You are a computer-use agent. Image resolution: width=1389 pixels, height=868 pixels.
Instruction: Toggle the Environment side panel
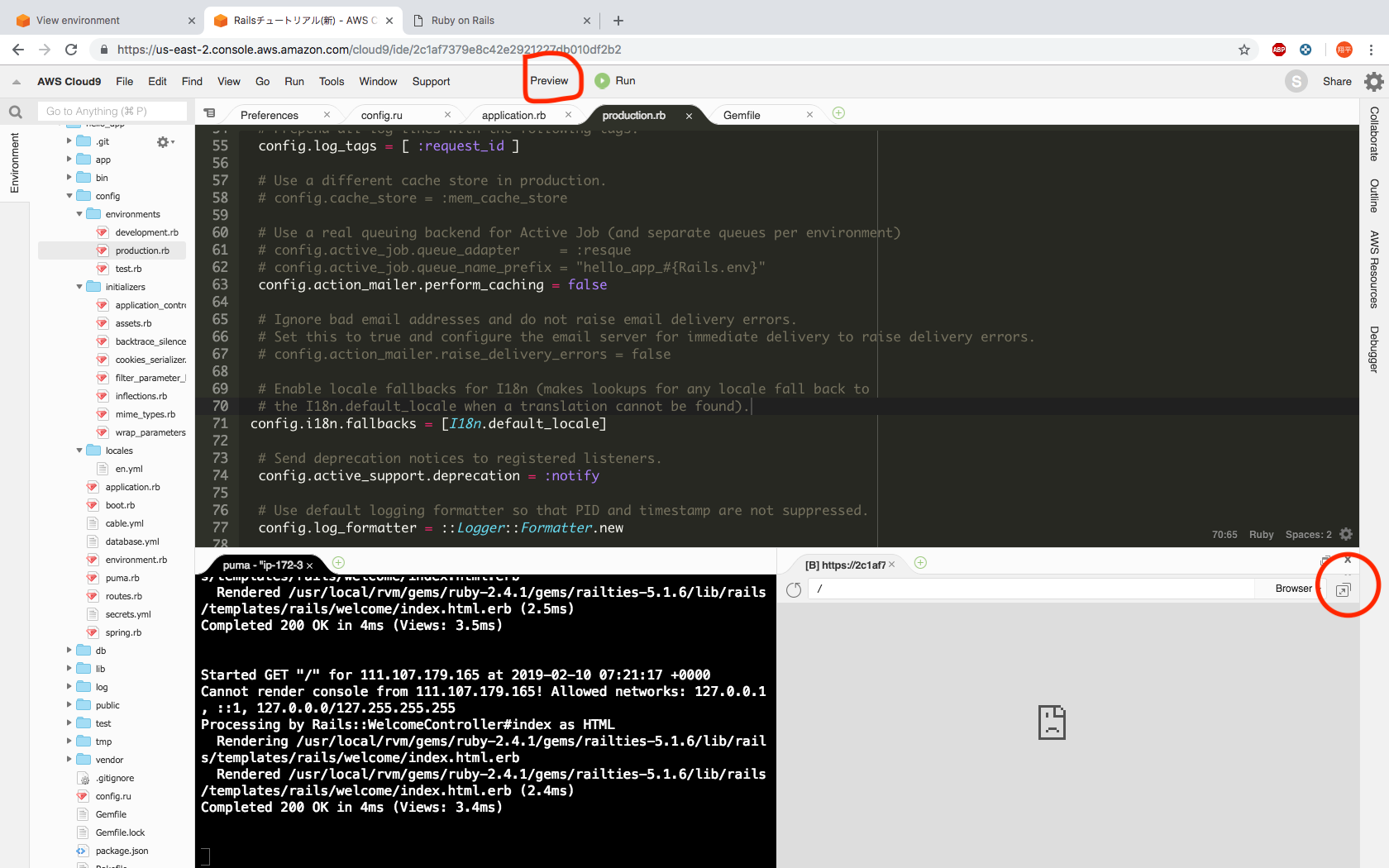coord(14,163)
